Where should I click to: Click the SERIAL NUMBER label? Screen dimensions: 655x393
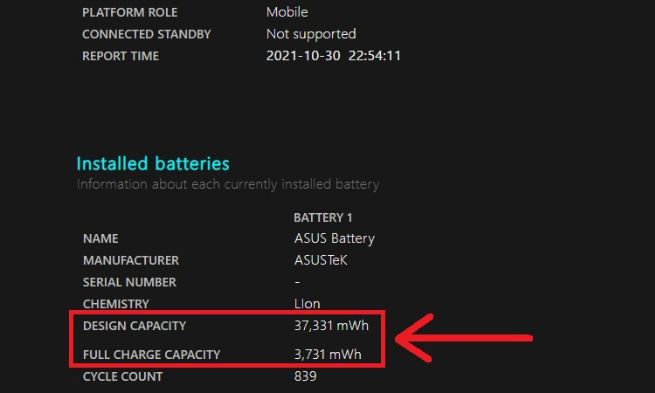pos(129,282)
